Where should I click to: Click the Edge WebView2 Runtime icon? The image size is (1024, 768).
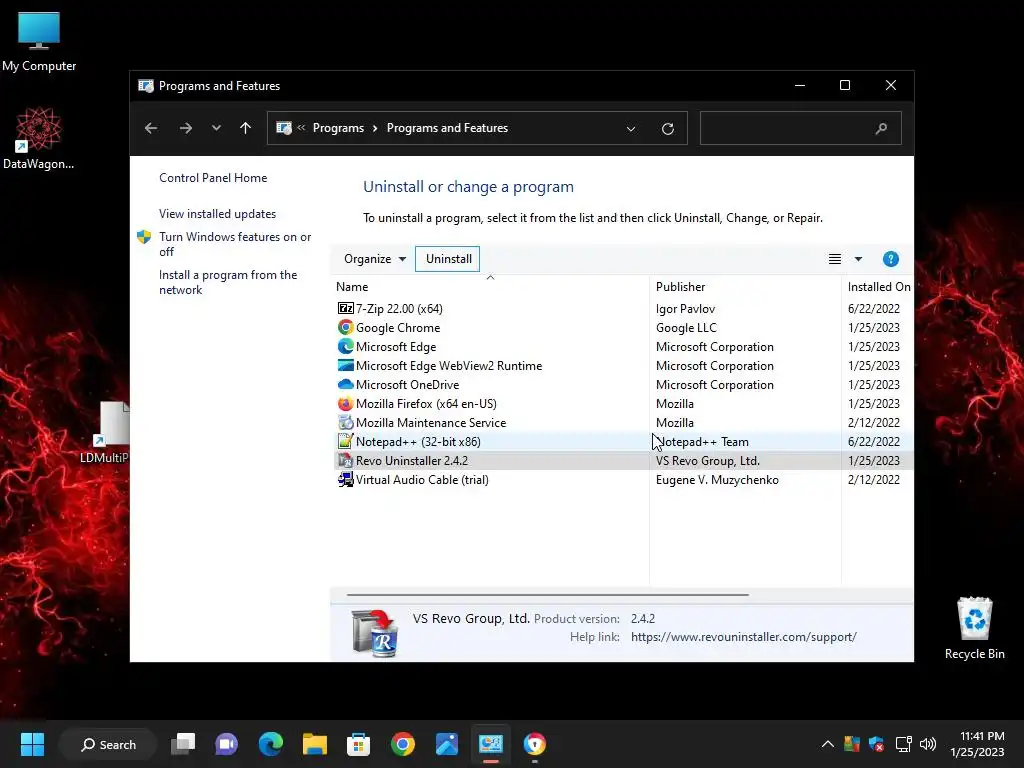click(345, 365)
